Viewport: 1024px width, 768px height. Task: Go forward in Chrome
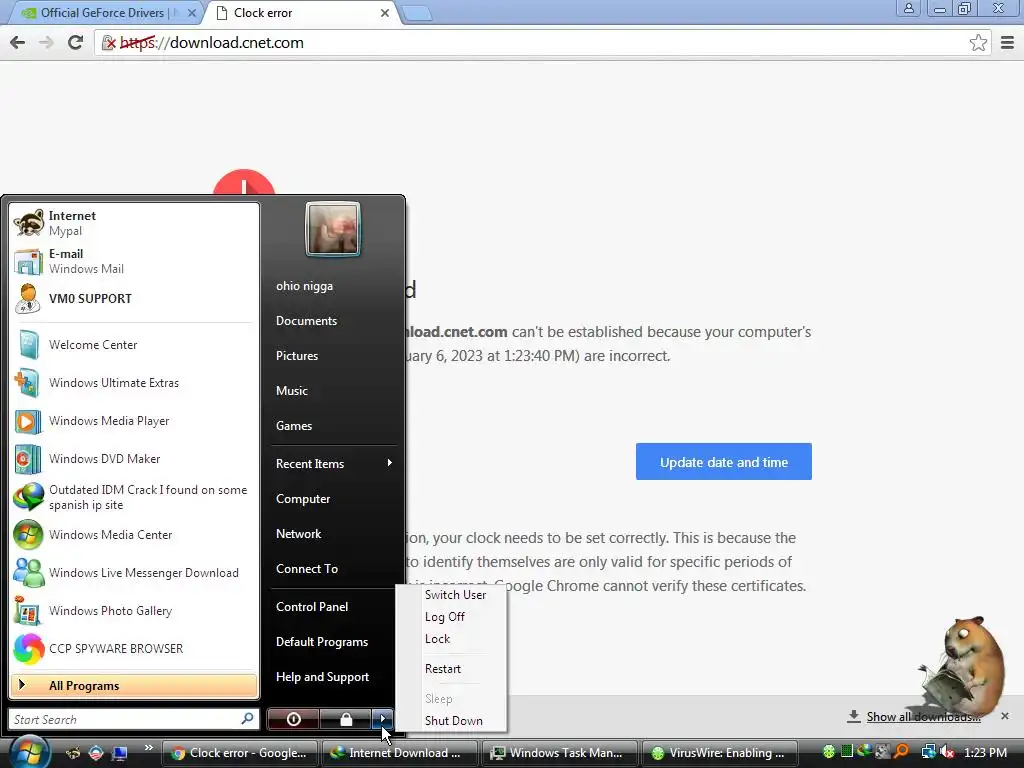[x=46, y=42]
